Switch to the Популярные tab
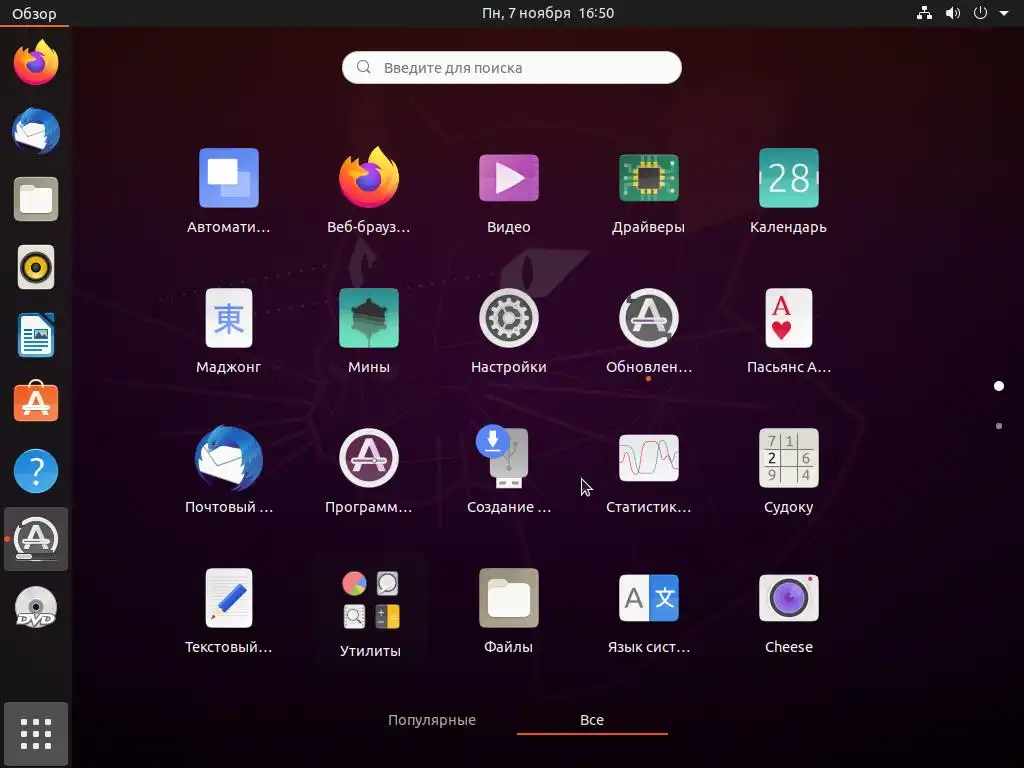 pyautogui.click(x=432, y=720)
